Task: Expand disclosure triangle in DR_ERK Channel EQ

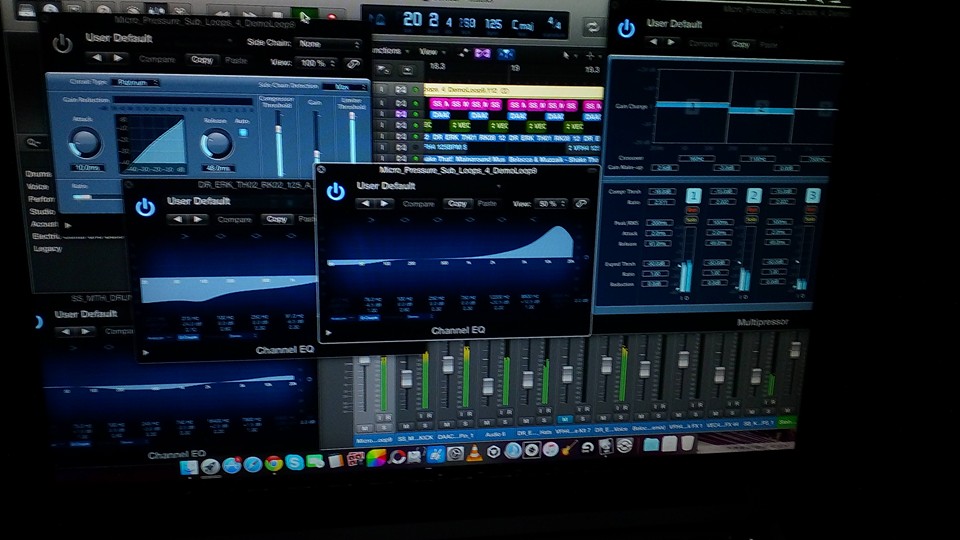Action: coord(146,352)
